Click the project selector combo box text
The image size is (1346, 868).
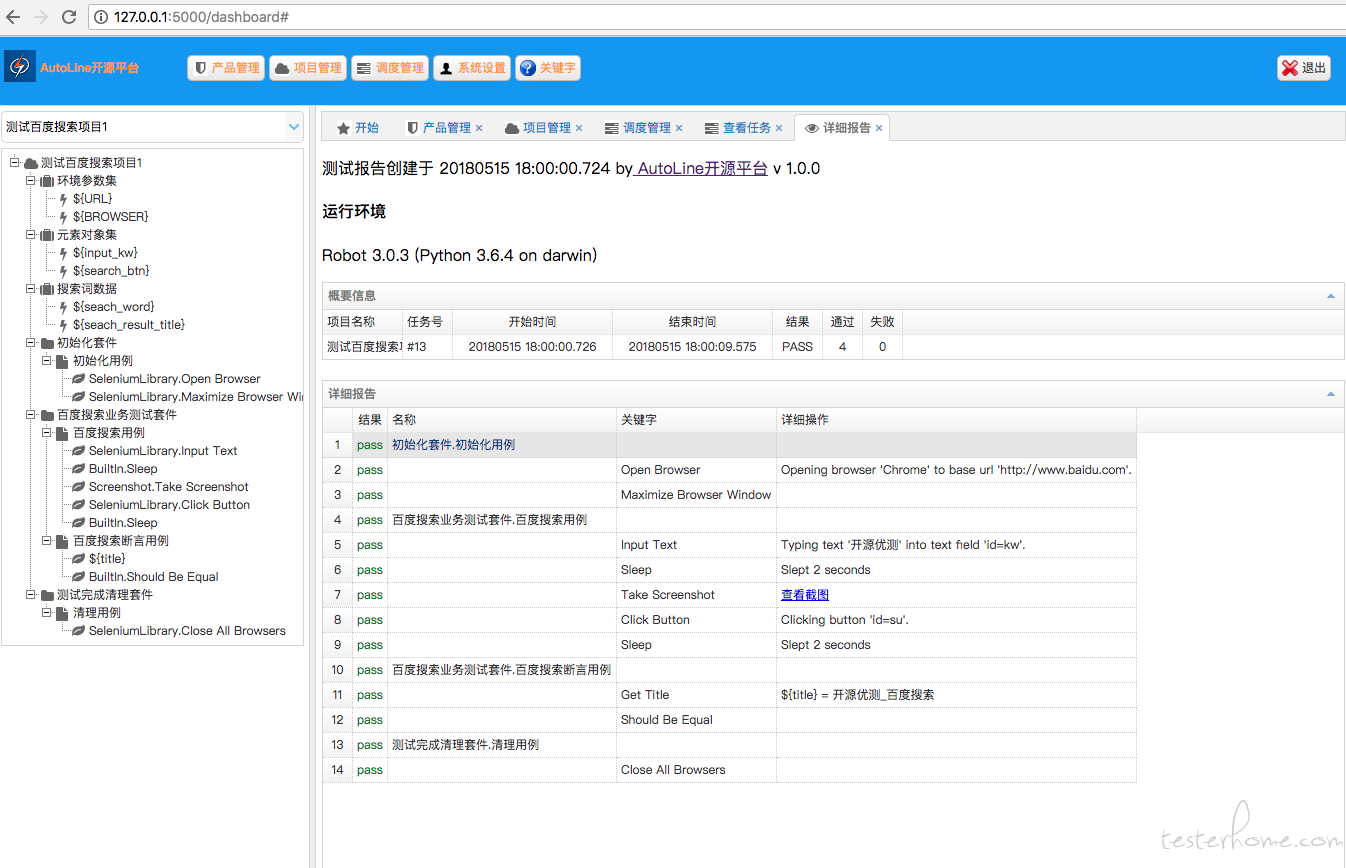coord(142,127)
